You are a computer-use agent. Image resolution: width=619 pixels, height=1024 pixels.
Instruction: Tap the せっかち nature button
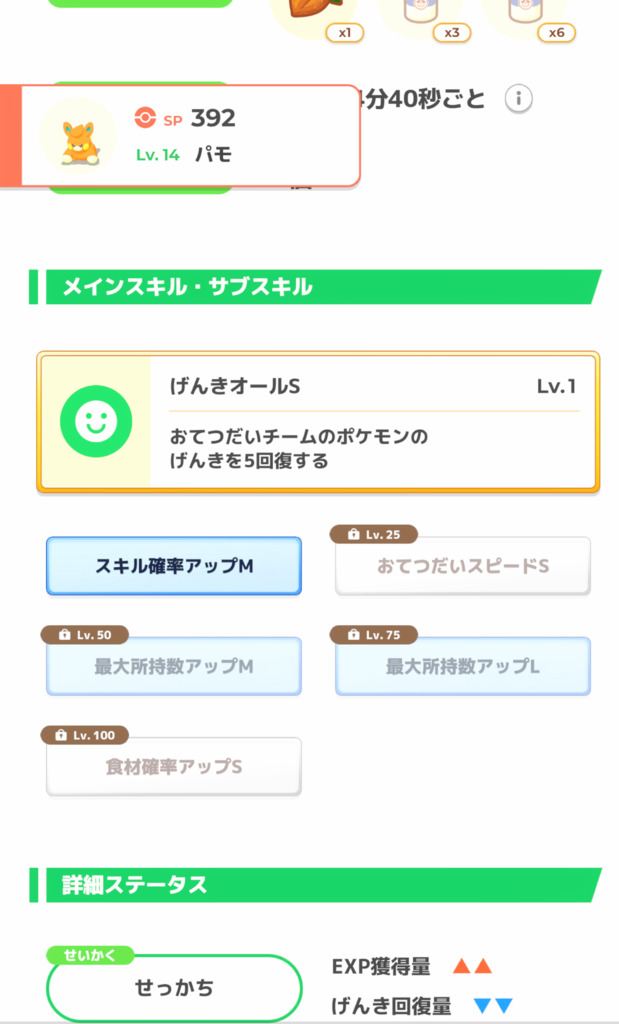pyautogui.click(x=174, y=988)
